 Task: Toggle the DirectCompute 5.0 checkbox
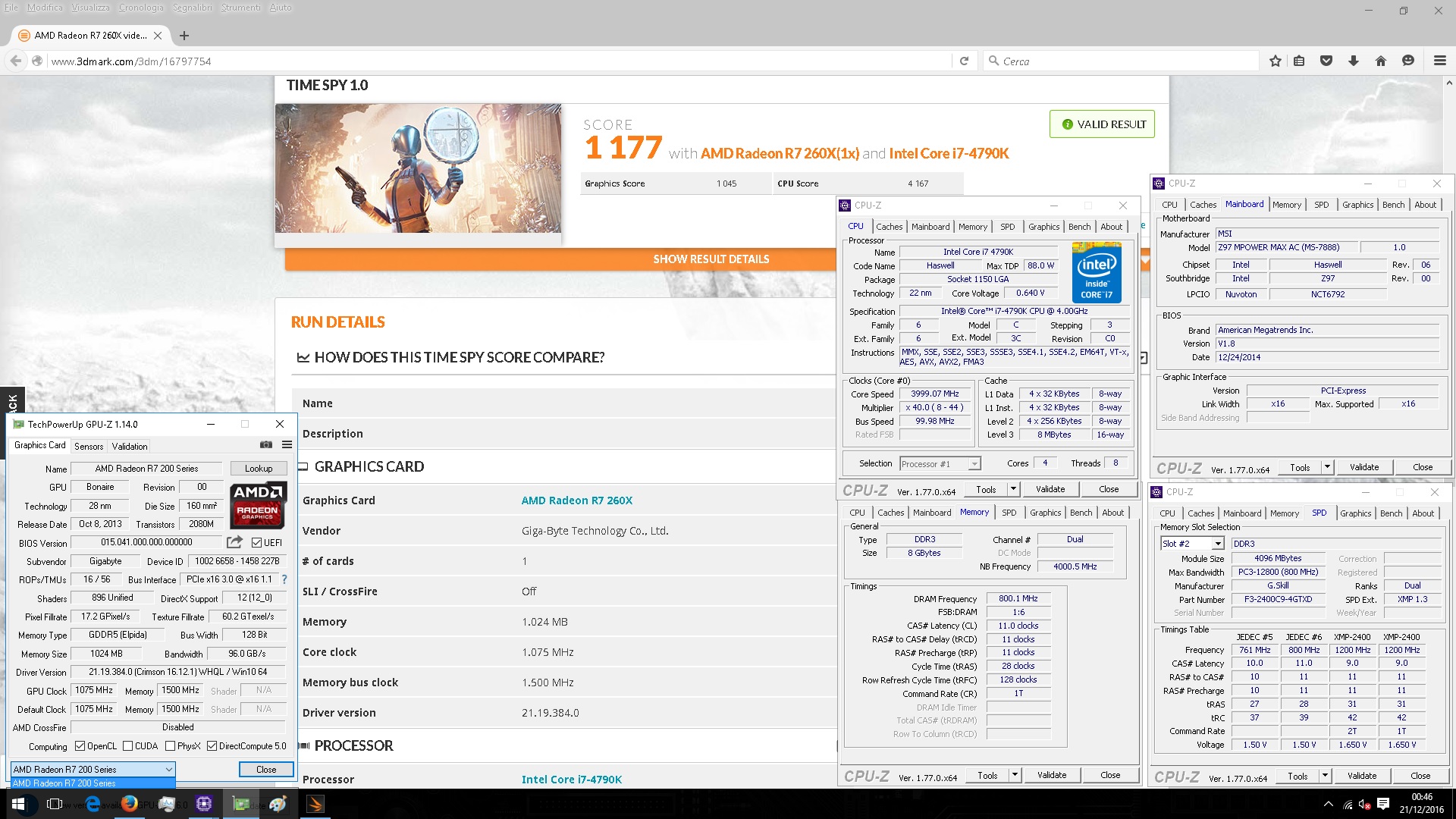212,746
